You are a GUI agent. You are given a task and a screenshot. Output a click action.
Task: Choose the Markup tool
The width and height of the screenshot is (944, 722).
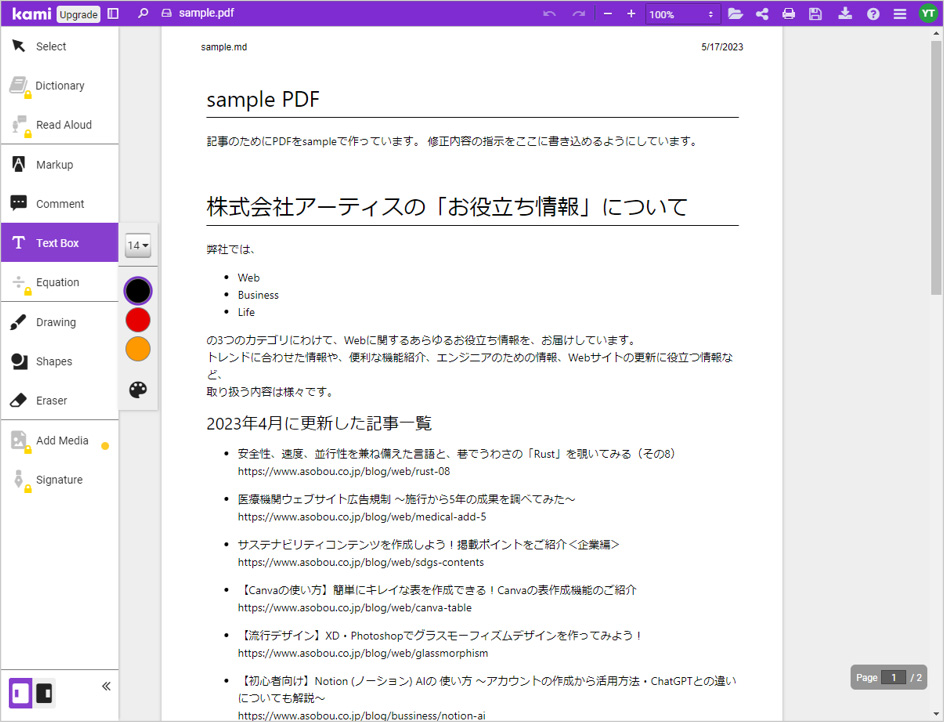tap(59, 164)
